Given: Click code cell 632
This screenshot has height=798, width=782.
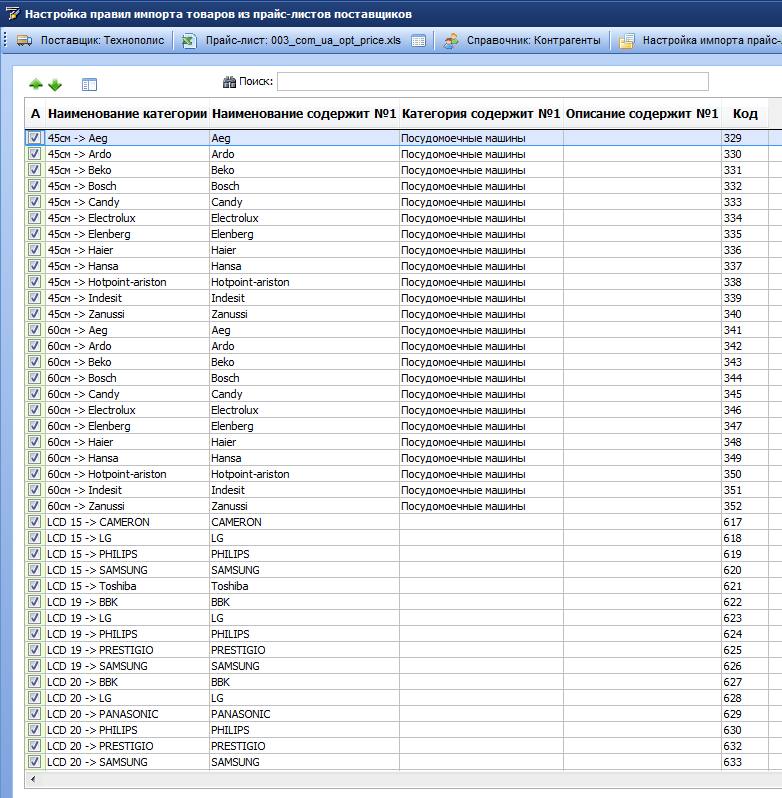Looking at the screenshot, I should (x=745, y=746).
